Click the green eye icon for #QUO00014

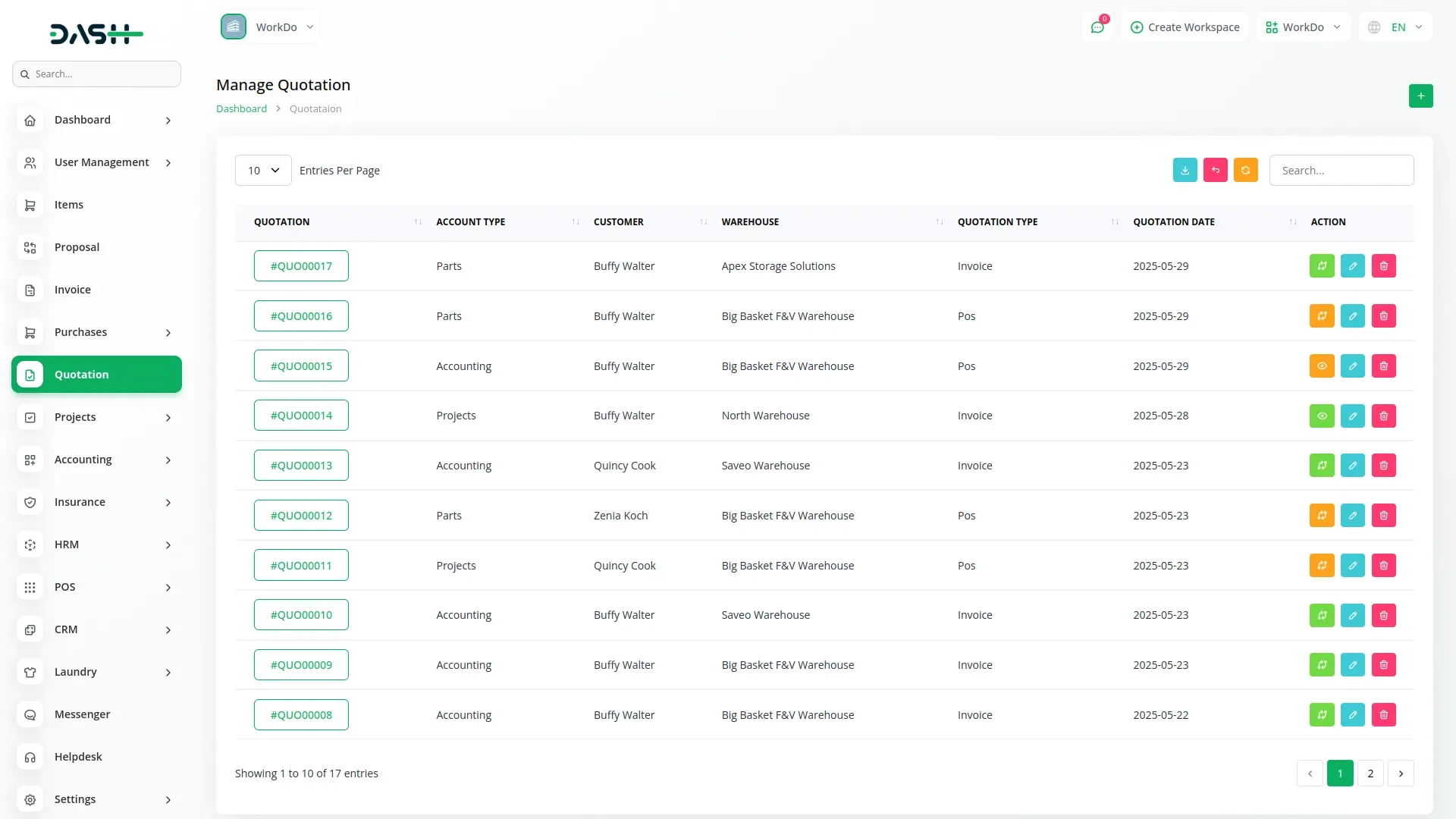pos(1321,416)
